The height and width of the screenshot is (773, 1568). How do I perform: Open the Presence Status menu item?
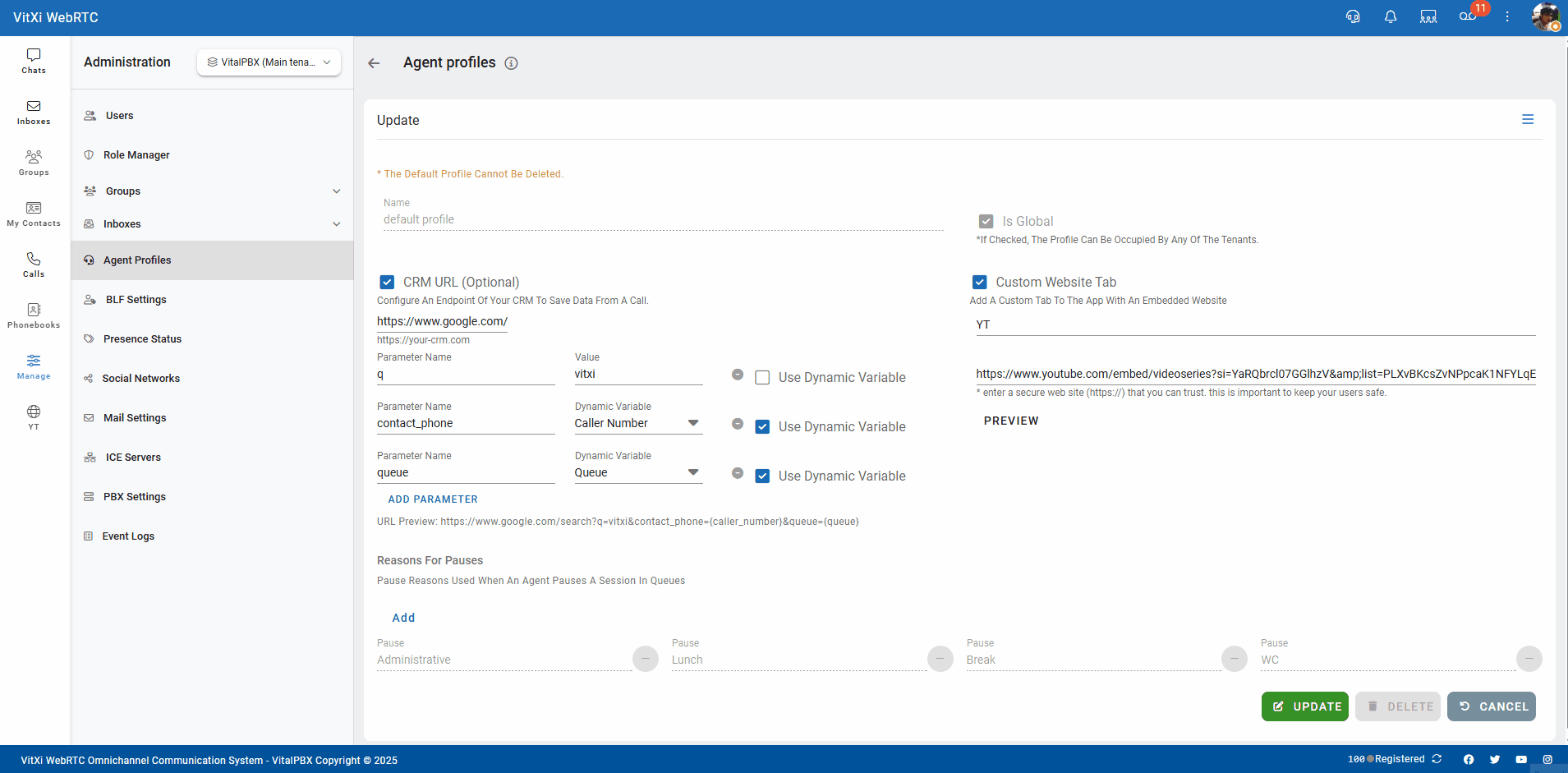tap(142, 339)
